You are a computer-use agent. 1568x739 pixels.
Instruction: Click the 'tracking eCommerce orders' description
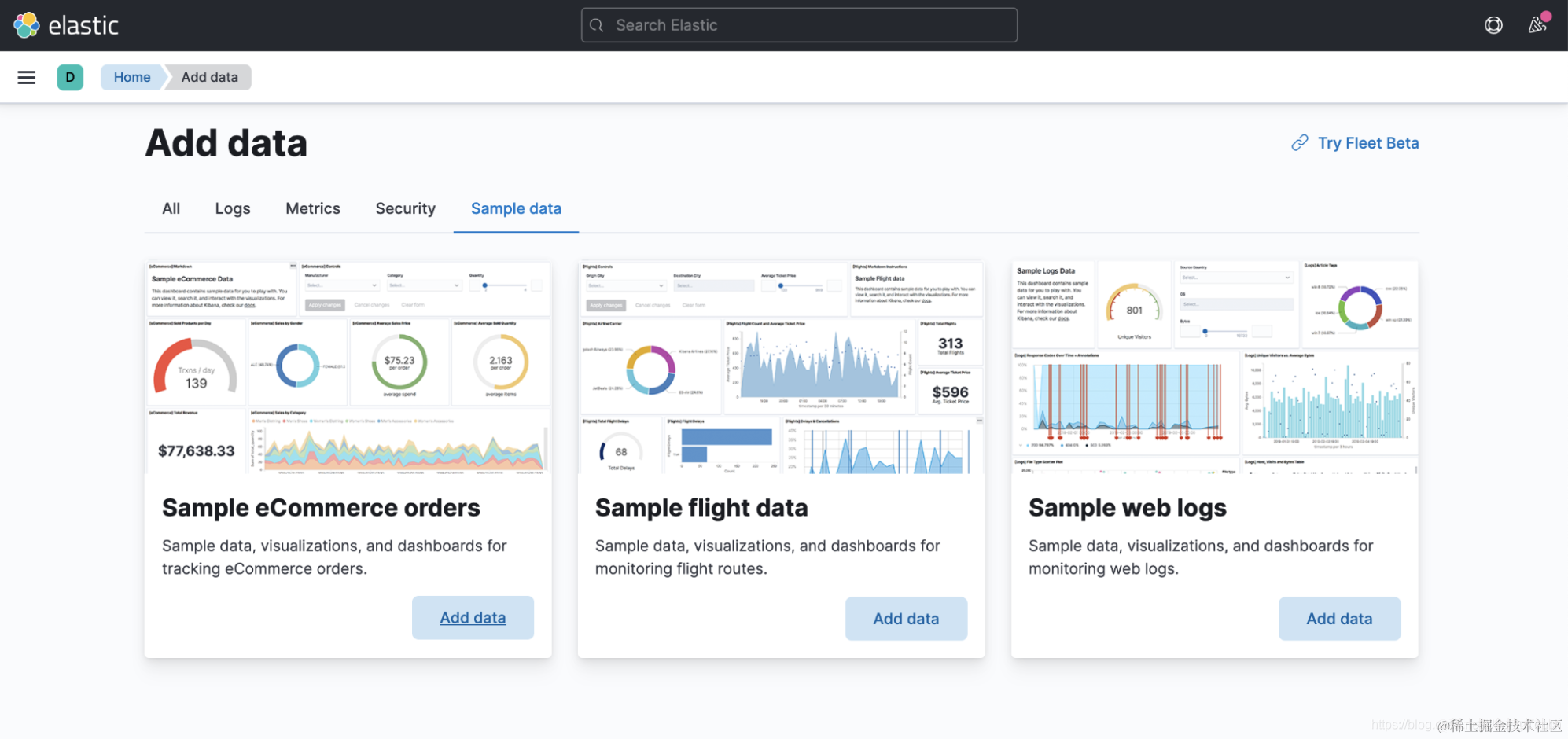(x=334, y=557)
